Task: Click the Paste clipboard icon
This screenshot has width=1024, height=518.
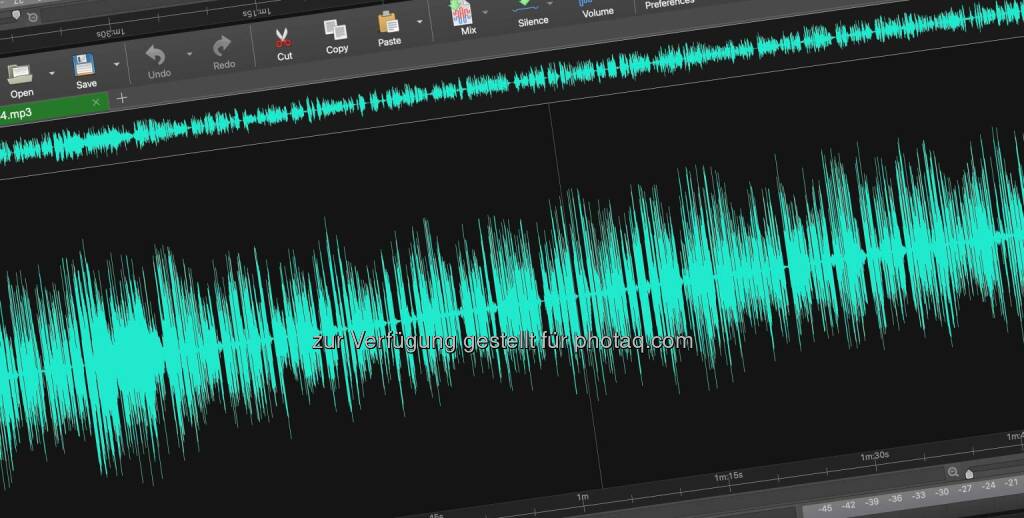Action: pos(388,23)
